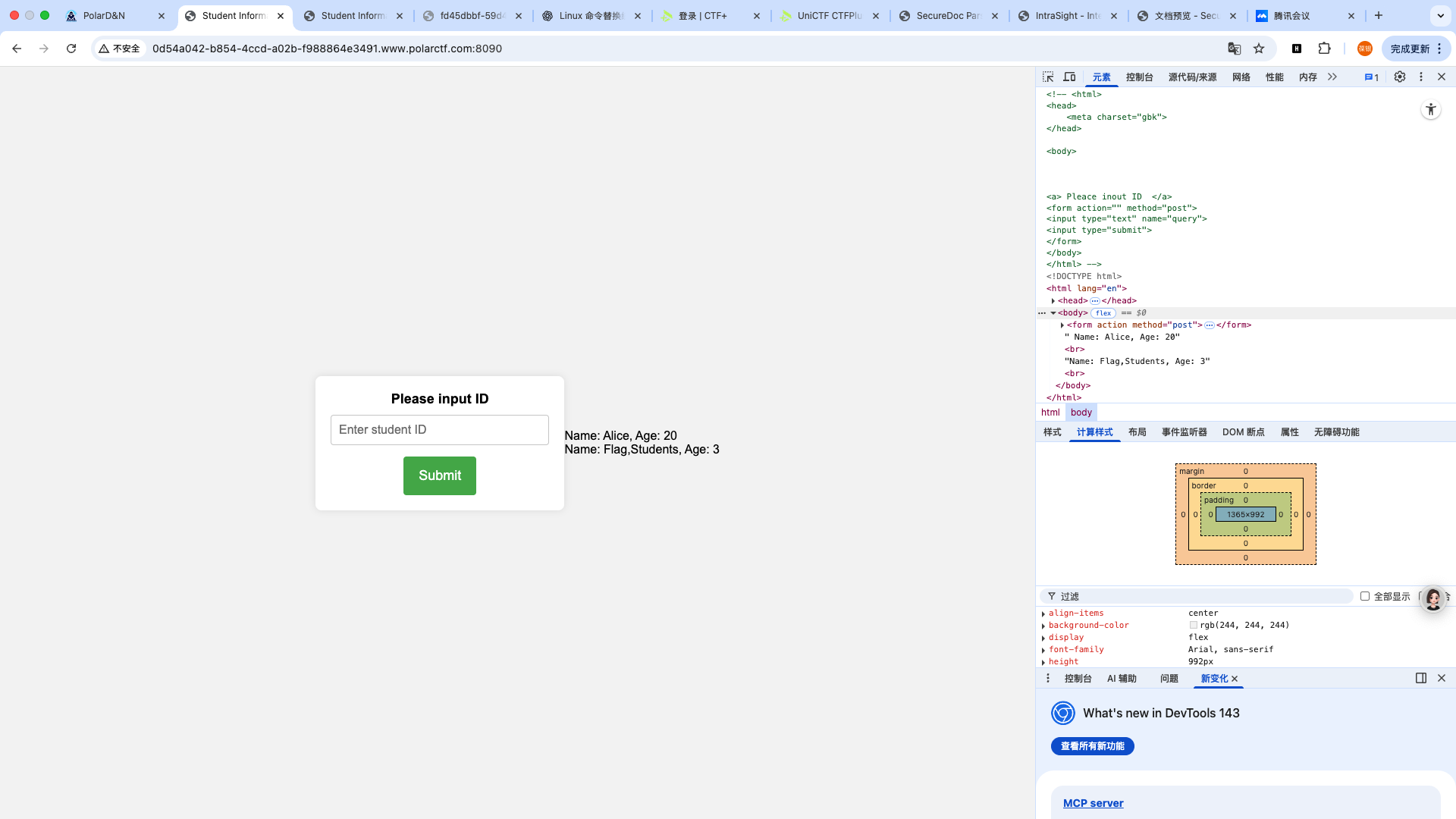This screenshot has height=819, width=1456.
Task: Open DevTools settings gear
Action: 1400,77
